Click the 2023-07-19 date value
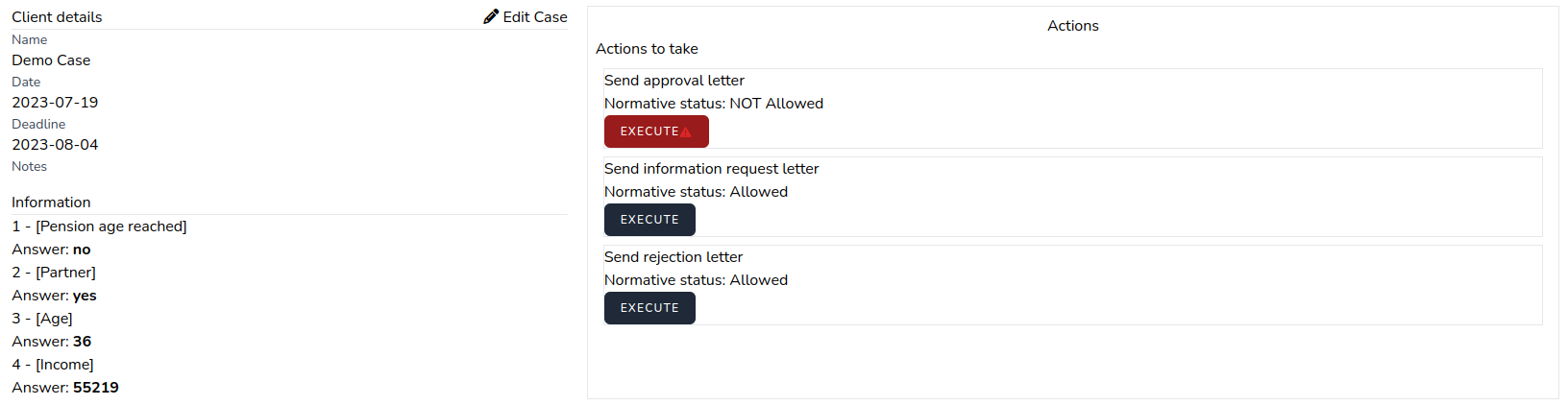The image size is (1568, 405). [55, 103]
